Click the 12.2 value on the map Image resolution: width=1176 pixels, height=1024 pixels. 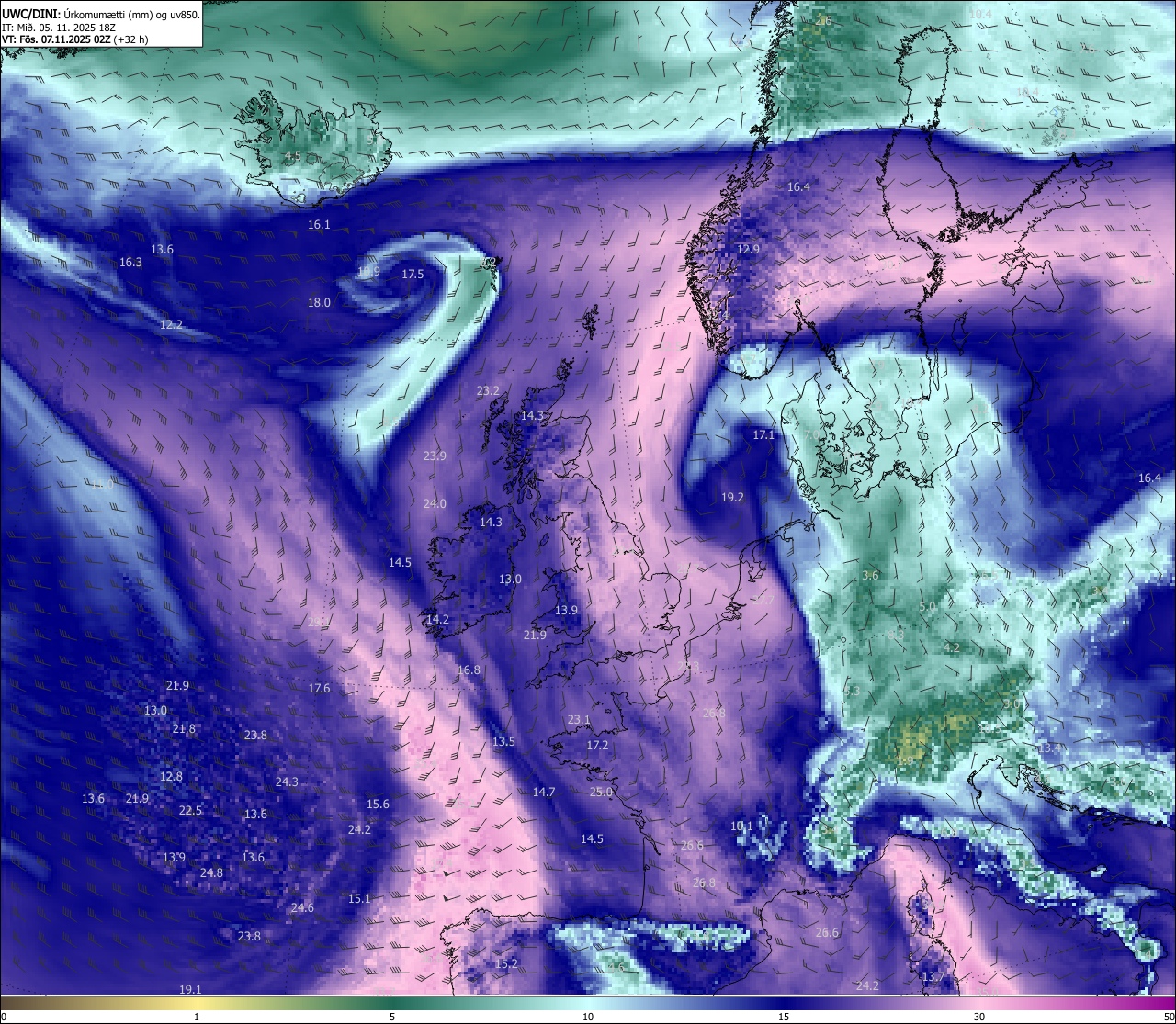(171, 324)
